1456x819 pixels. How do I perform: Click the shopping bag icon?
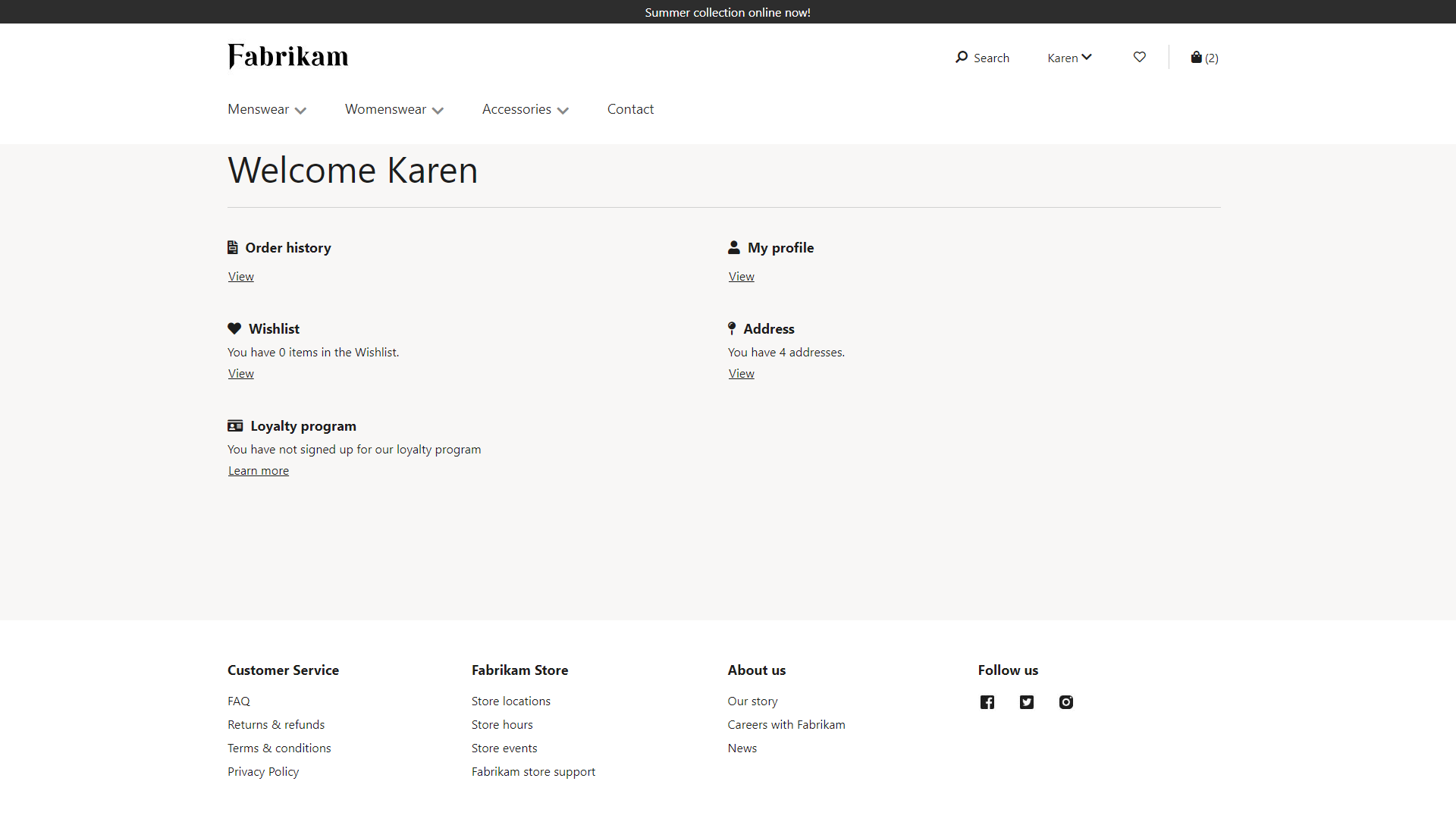coord(1196,57)
